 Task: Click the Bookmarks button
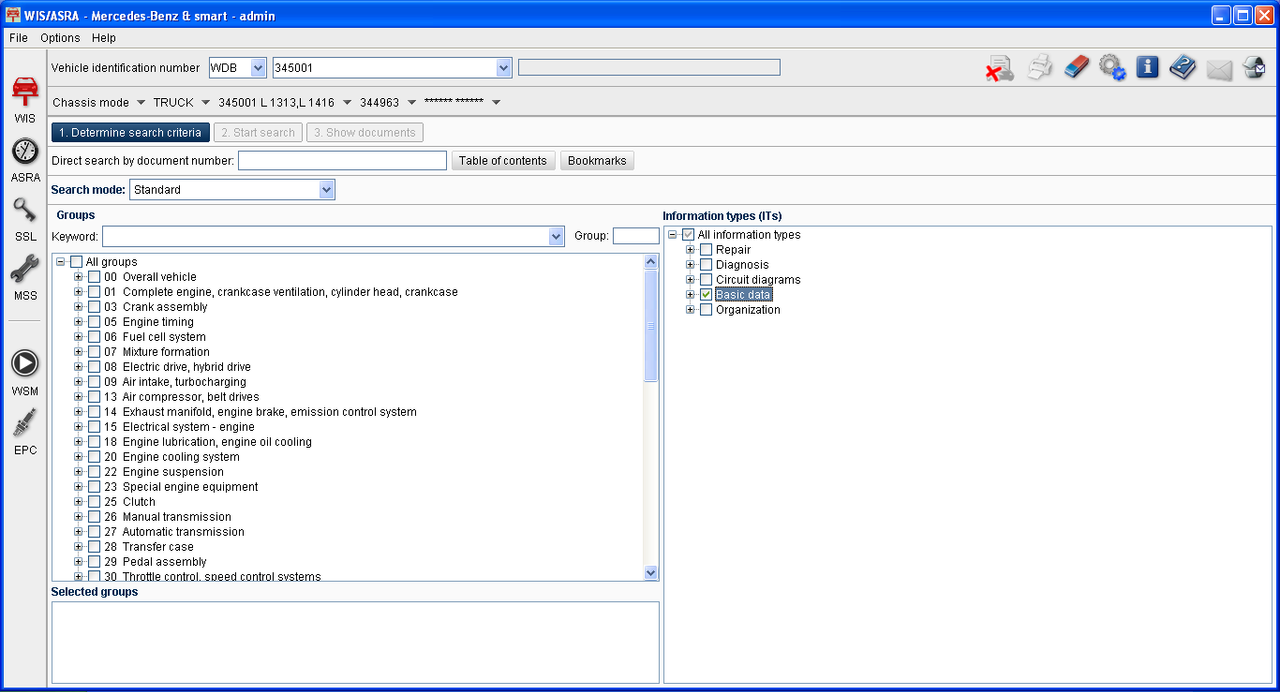click(597, 160)
